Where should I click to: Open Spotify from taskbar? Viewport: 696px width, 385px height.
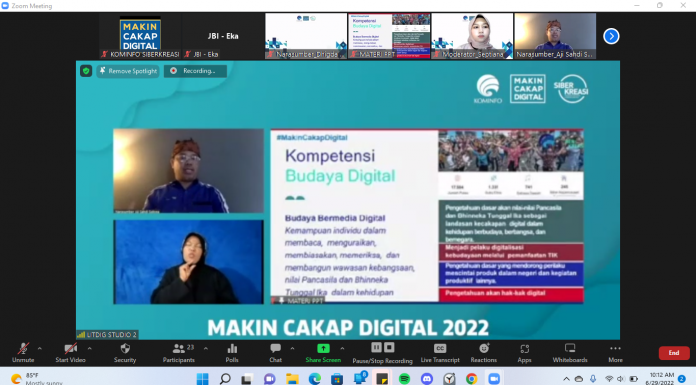click(x=404, y=379)
